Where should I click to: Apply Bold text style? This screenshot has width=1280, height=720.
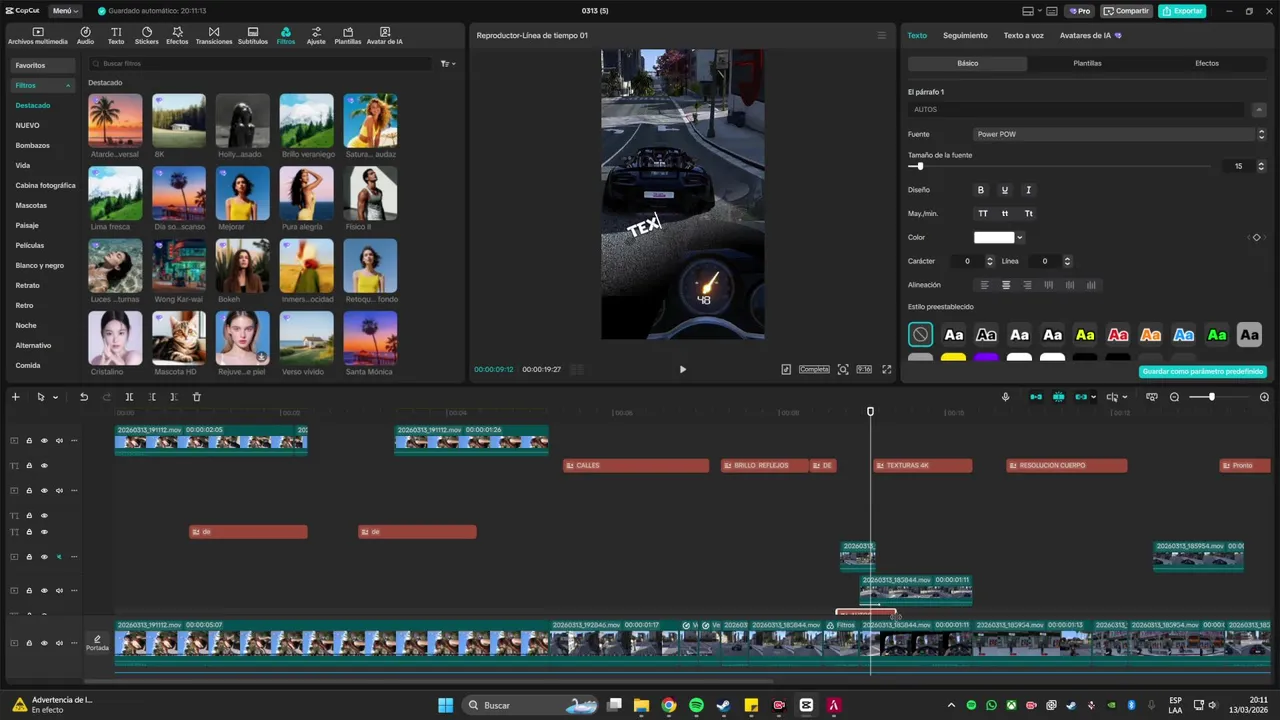point(981,190)
